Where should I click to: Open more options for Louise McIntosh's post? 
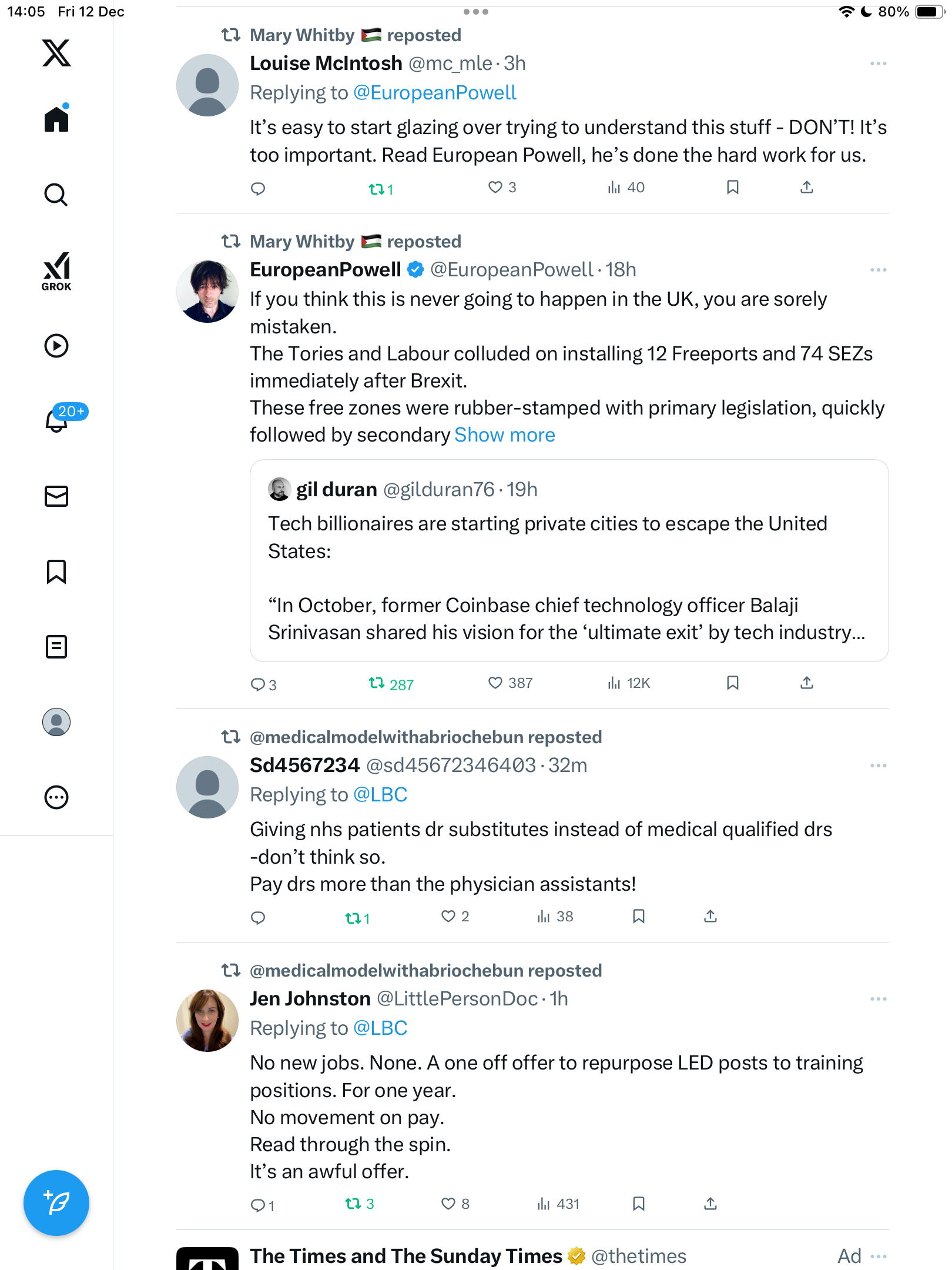pyautogui.click(x=878, y=63)
